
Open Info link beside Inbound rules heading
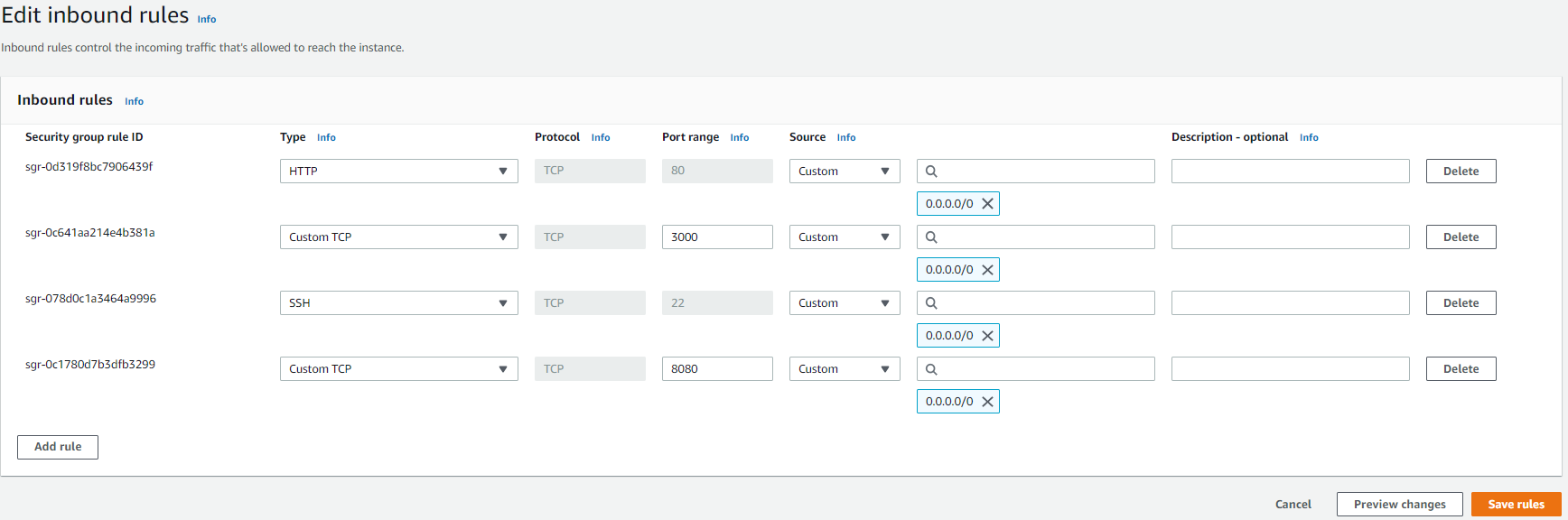point(135,101)
